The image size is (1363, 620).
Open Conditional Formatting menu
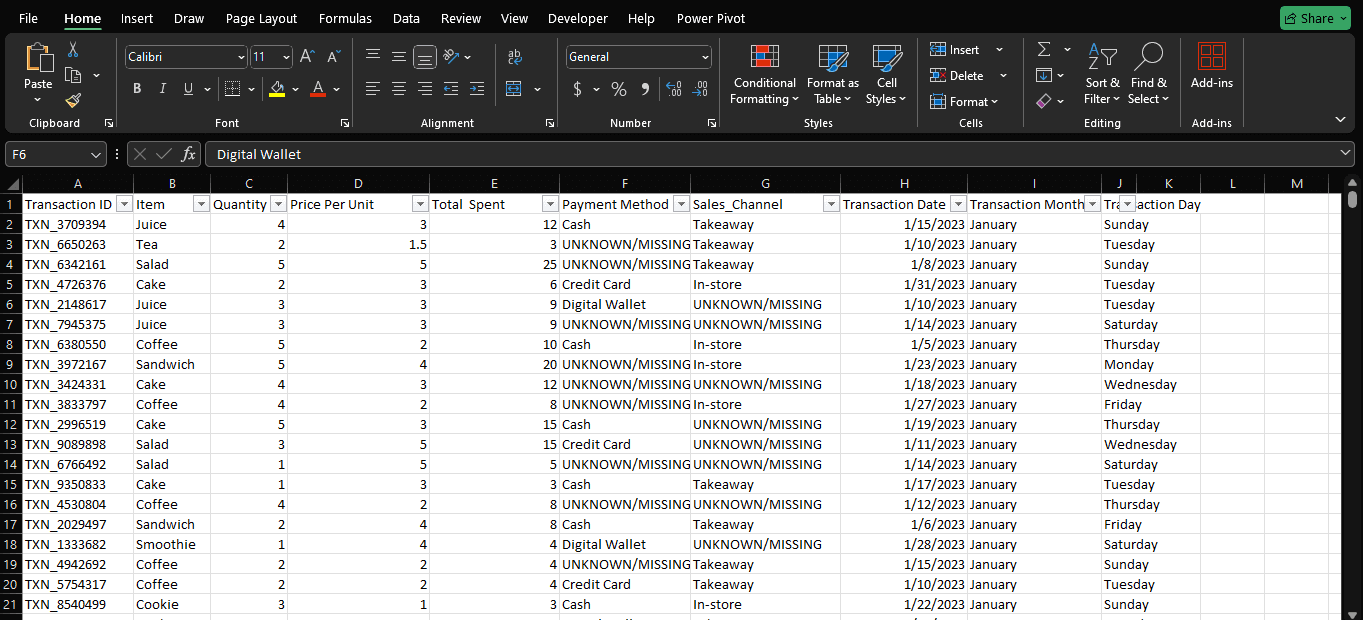point(765,75)
